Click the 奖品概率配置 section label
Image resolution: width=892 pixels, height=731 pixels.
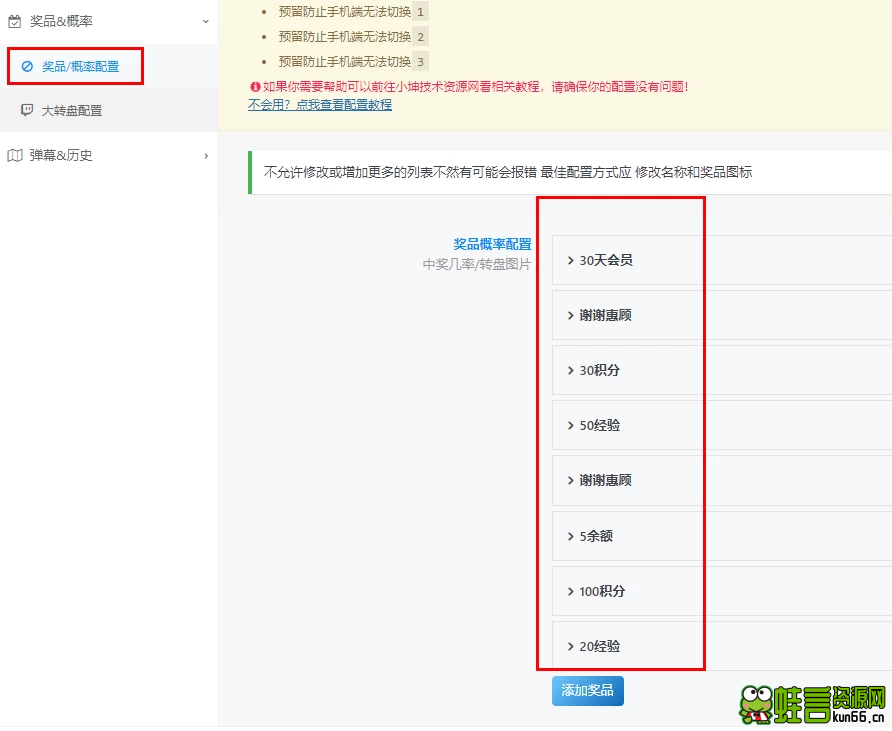point(492,244)
